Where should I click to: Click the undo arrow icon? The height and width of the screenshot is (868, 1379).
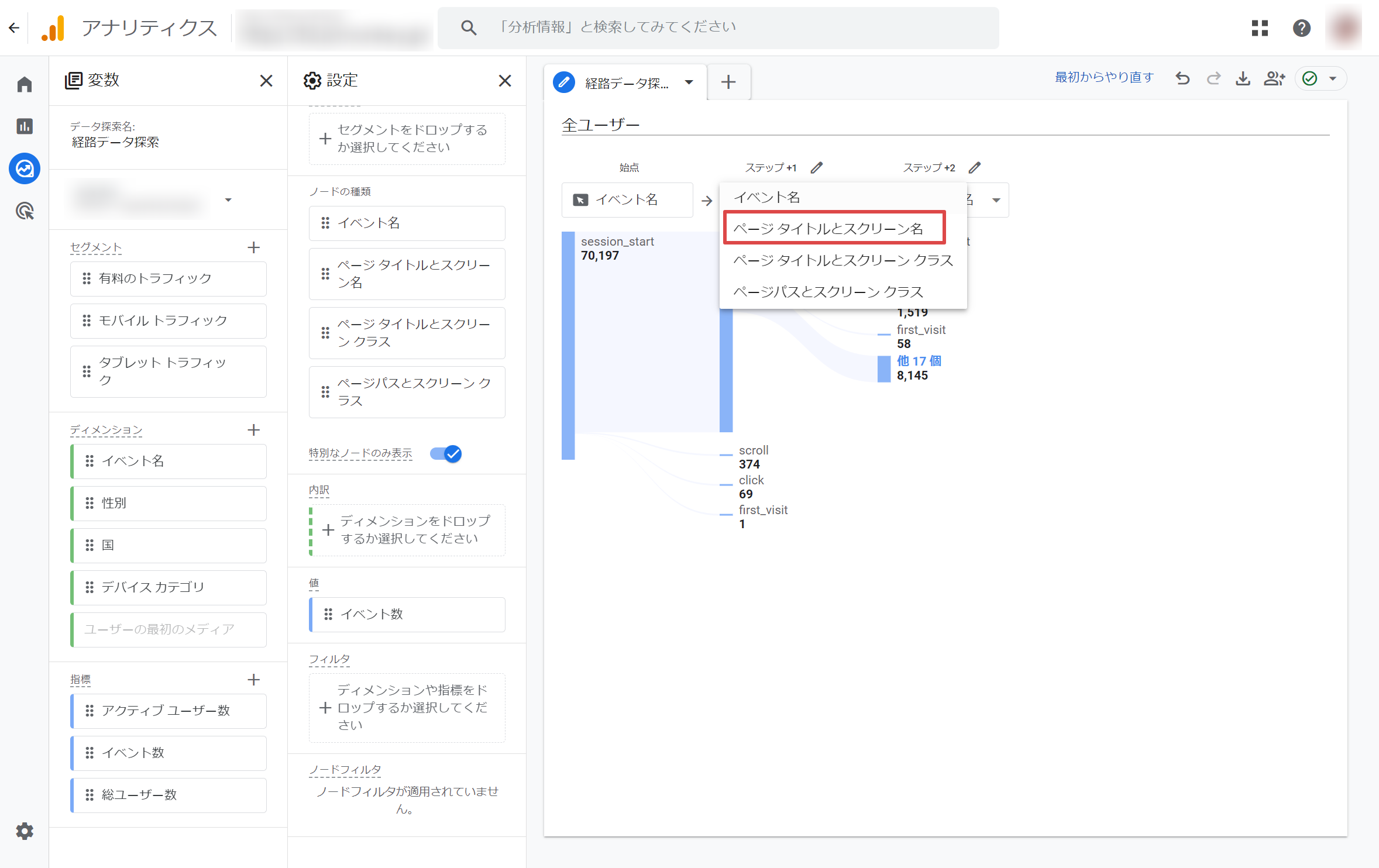click(1182, 78)
